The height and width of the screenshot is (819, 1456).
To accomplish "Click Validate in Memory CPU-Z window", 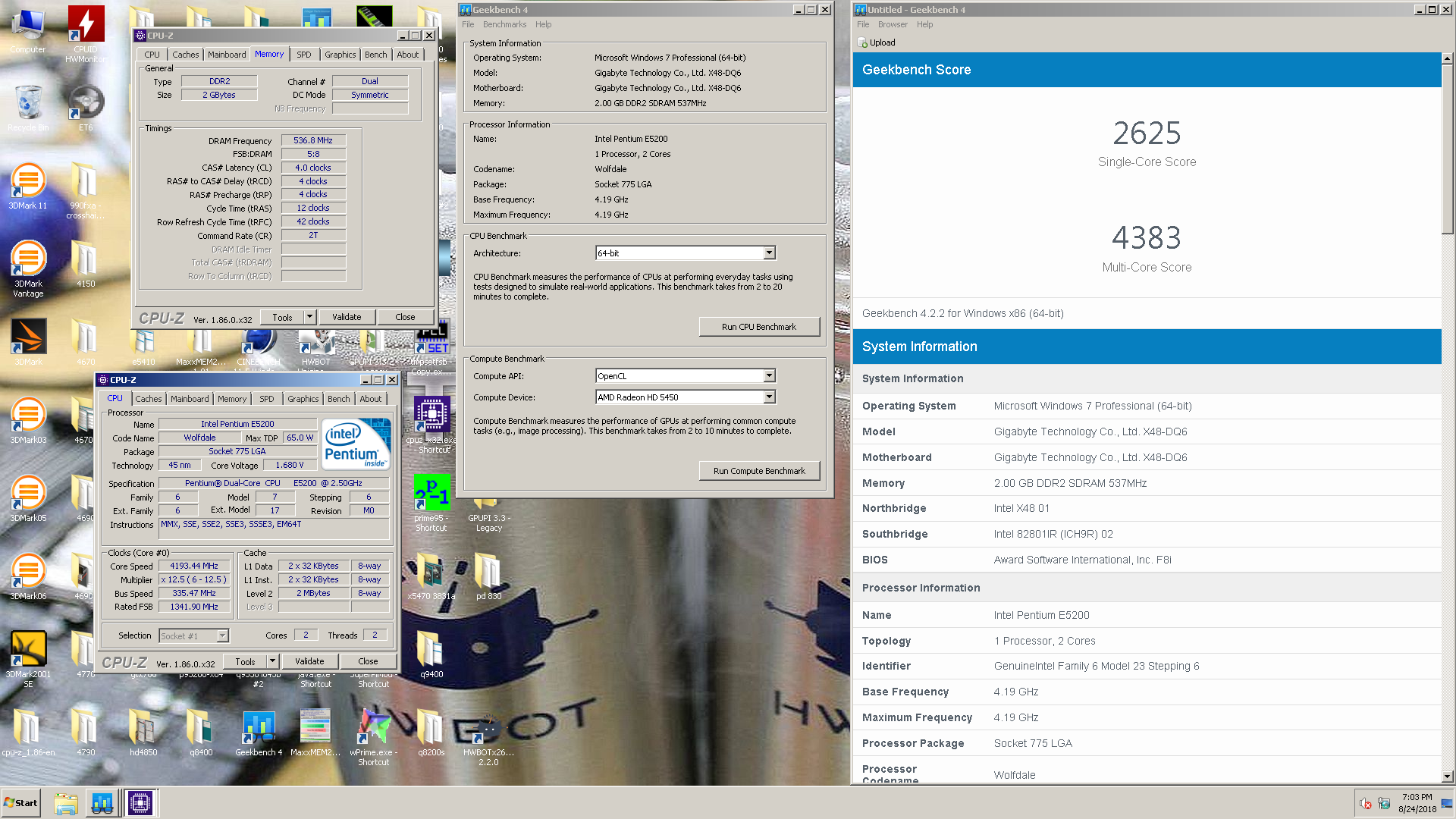I will [x=347, y=317].
